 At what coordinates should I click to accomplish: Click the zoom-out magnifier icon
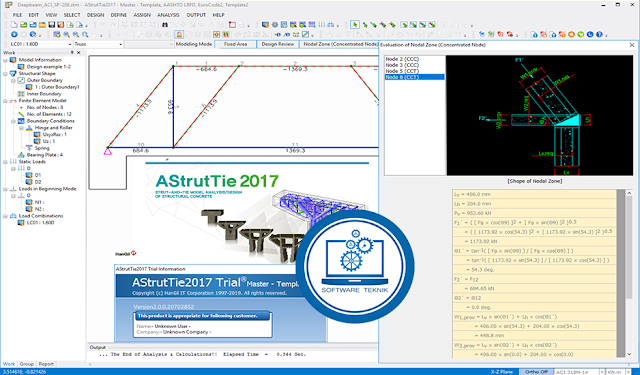76,35
